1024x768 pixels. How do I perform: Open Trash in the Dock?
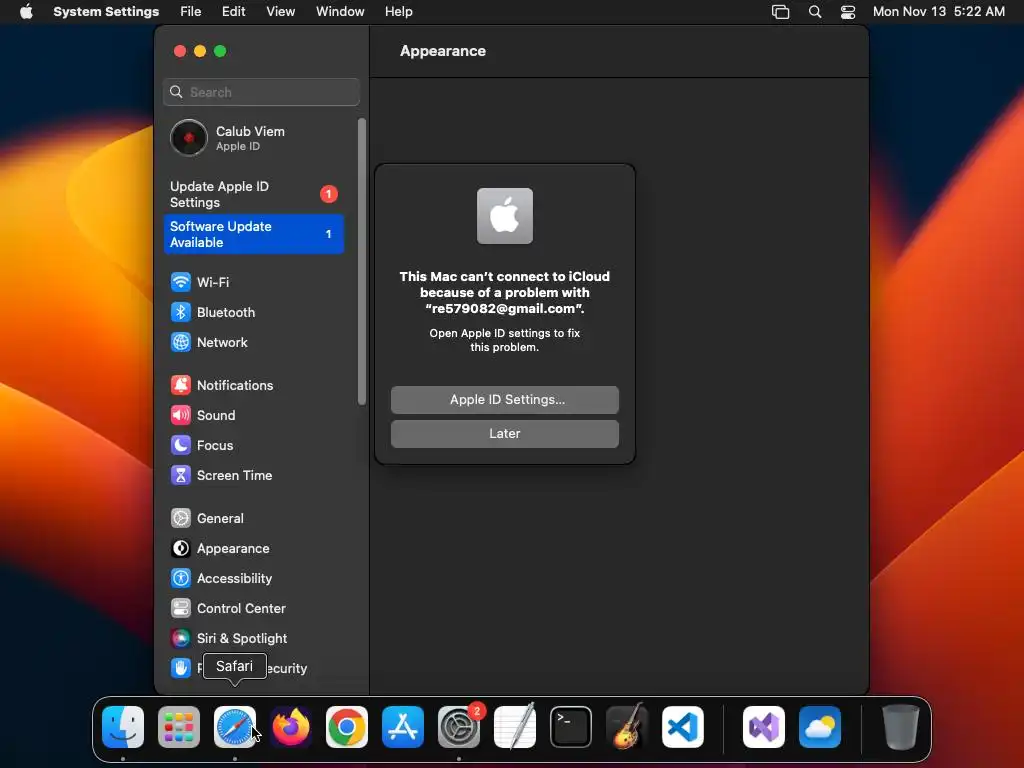[901, 727]
